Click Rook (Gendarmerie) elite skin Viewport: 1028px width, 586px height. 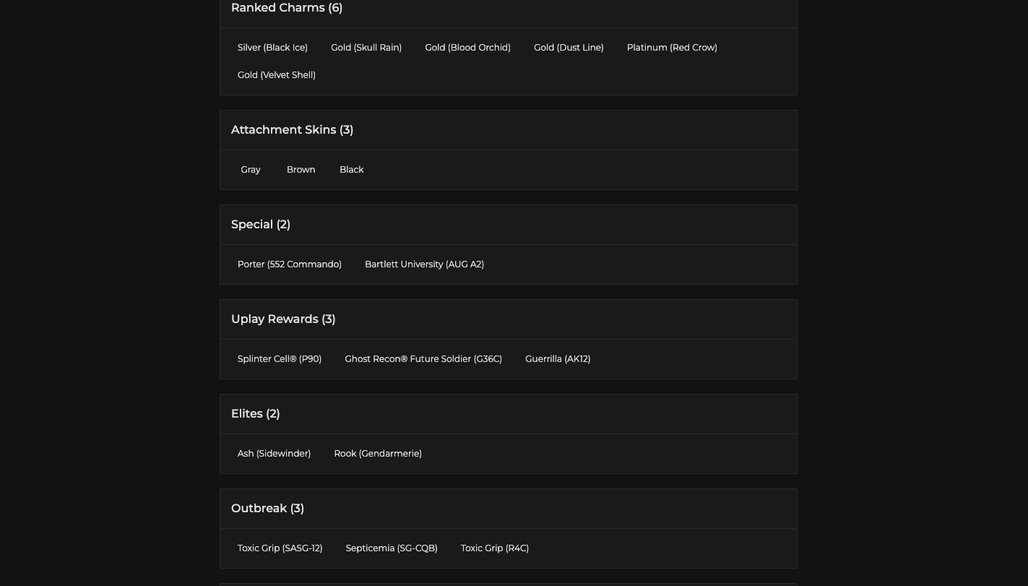[378, 454]
